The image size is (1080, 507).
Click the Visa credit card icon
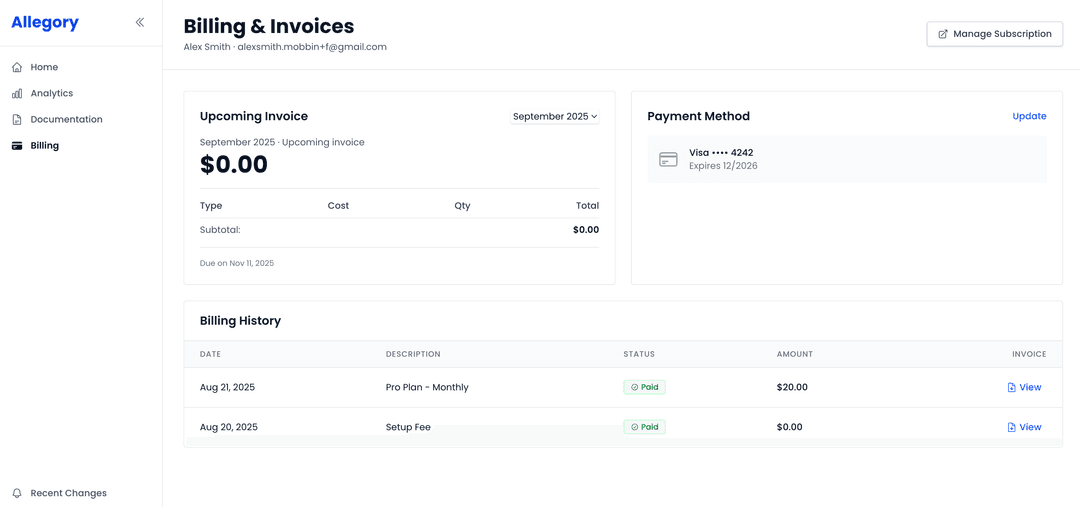coord(668,160)
